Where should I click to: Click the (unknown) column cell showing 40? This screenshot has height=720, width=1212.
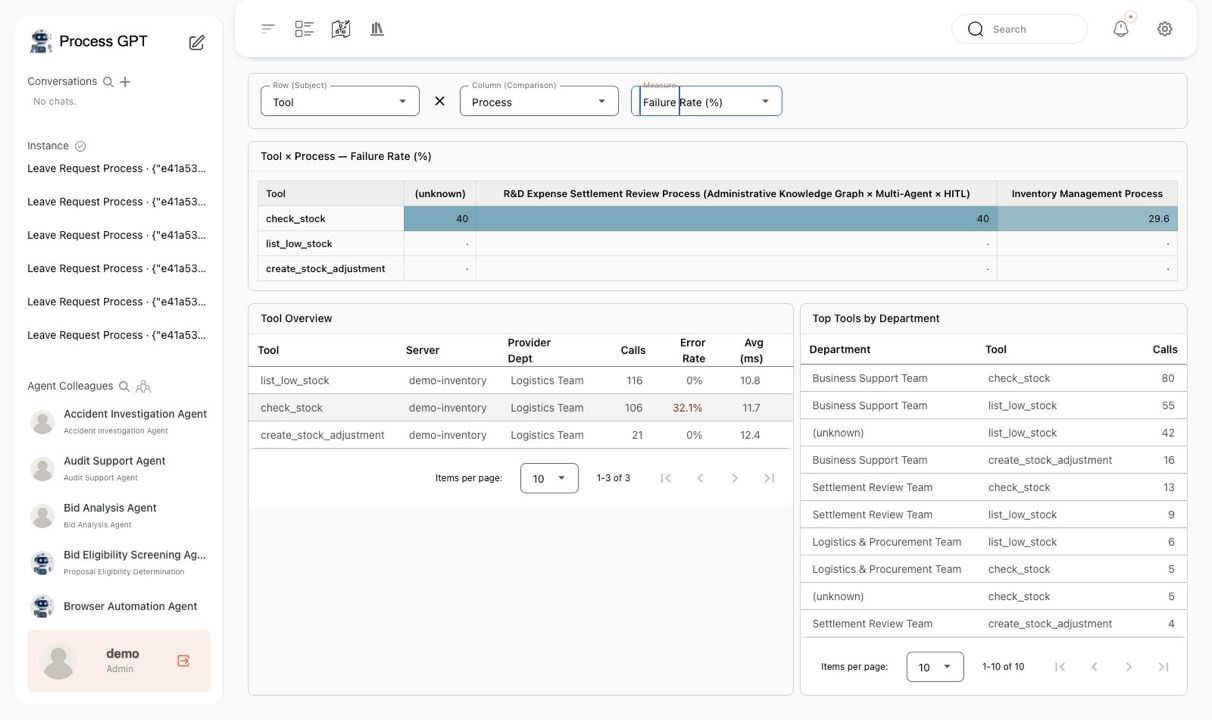coord(440,218)
